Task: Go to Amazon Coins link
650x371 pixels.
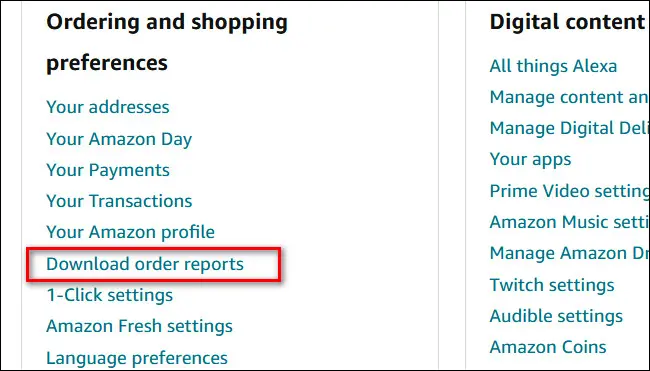Action: [x=548, y=347]
